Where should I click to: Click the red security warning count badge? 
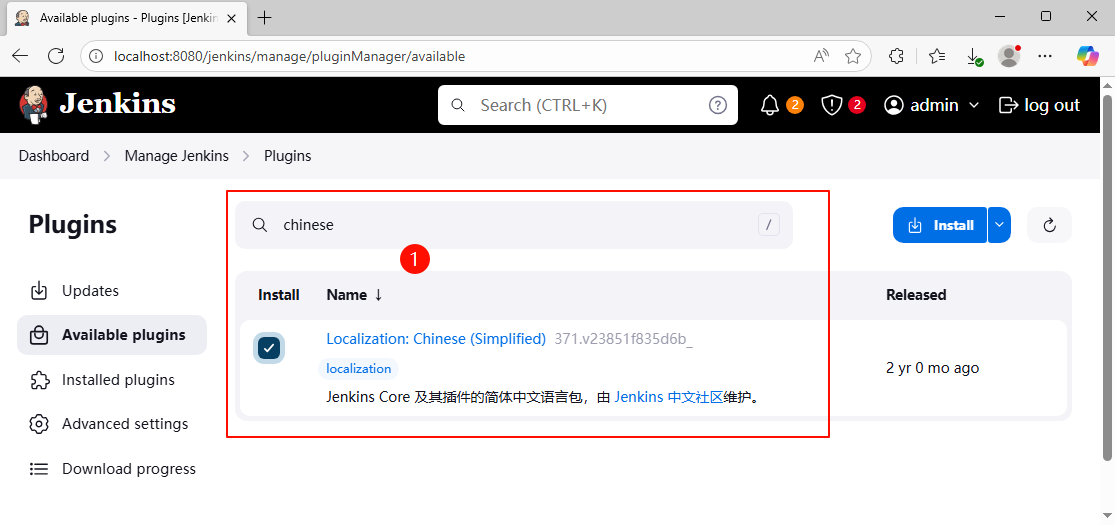coord(857,105)
